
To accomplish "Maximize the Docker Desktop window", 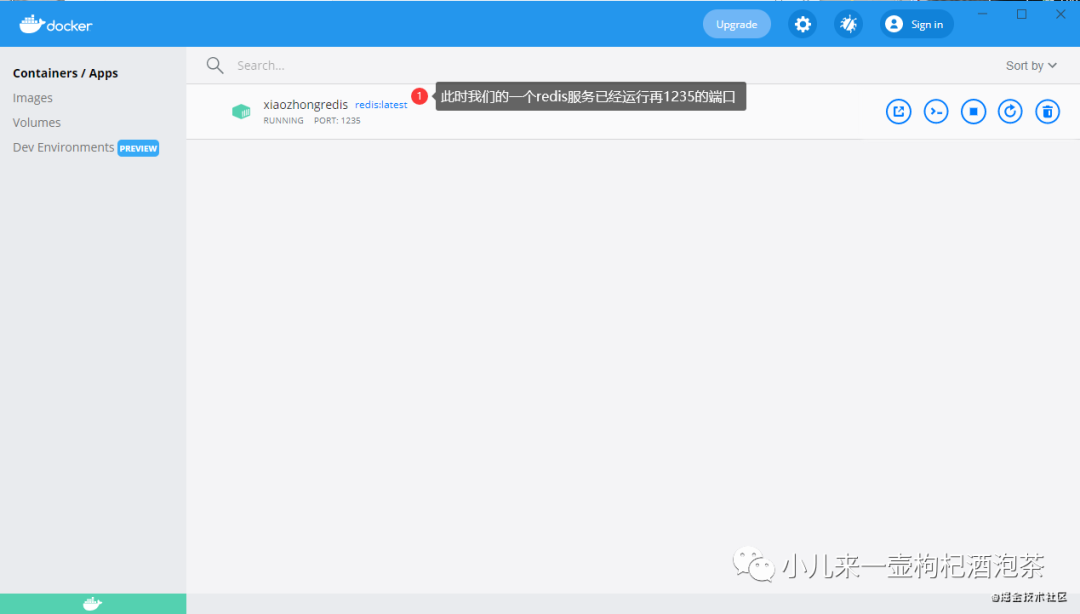I will pyautogui.click(x=1021, y=14).
